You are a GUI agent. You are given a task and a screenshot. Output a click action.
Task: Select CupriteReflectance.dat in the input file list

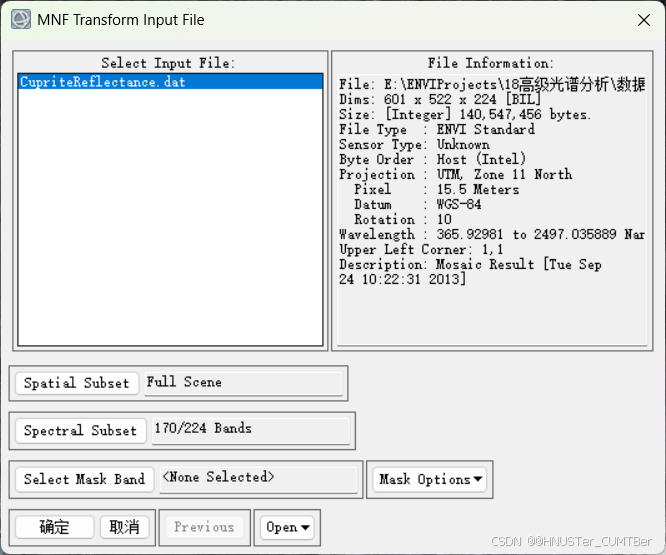[170, 82]
